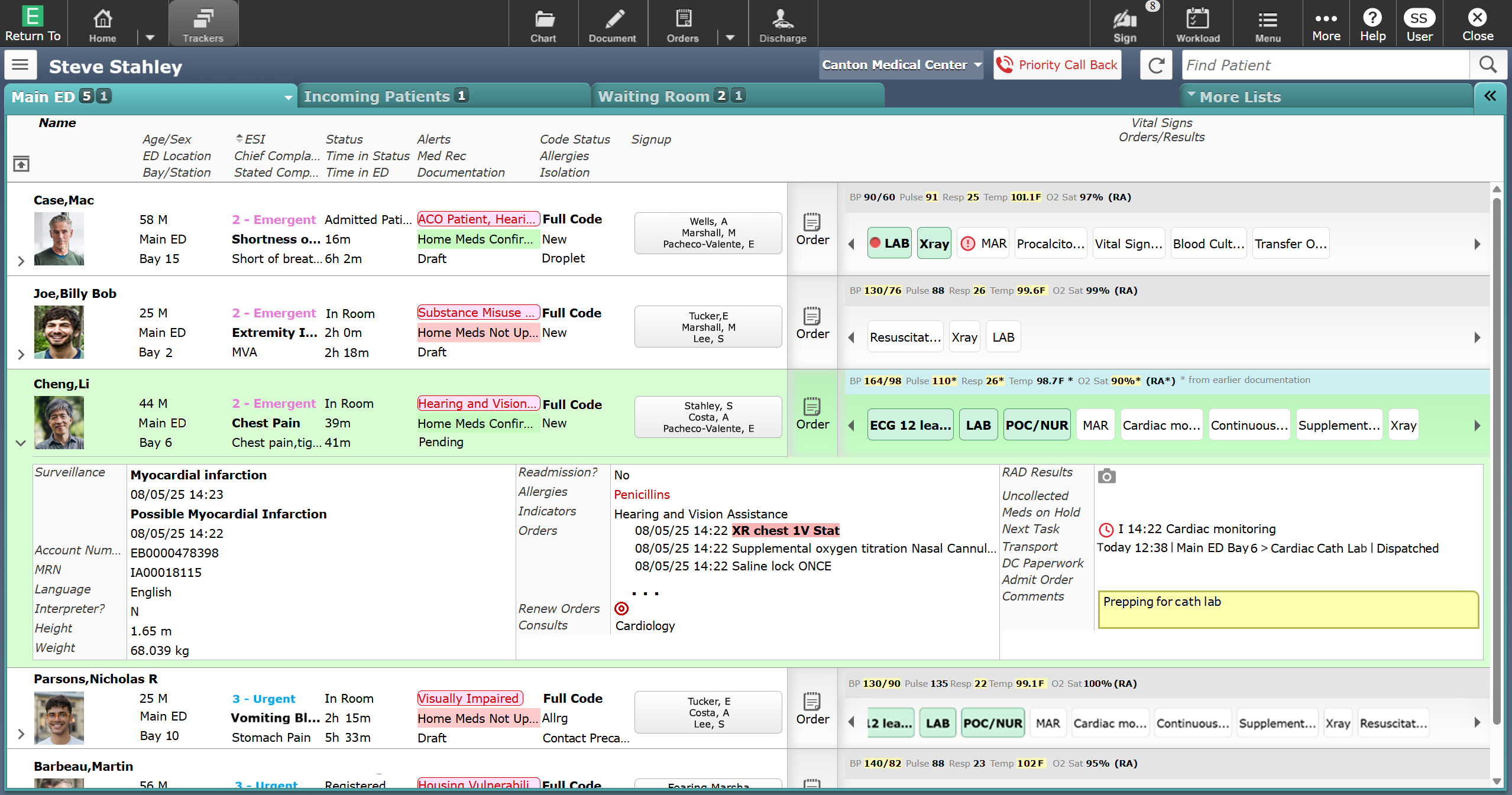Open the Orders dropdown arrow
The image size is (1512, 795).
(x=730, y=37)
